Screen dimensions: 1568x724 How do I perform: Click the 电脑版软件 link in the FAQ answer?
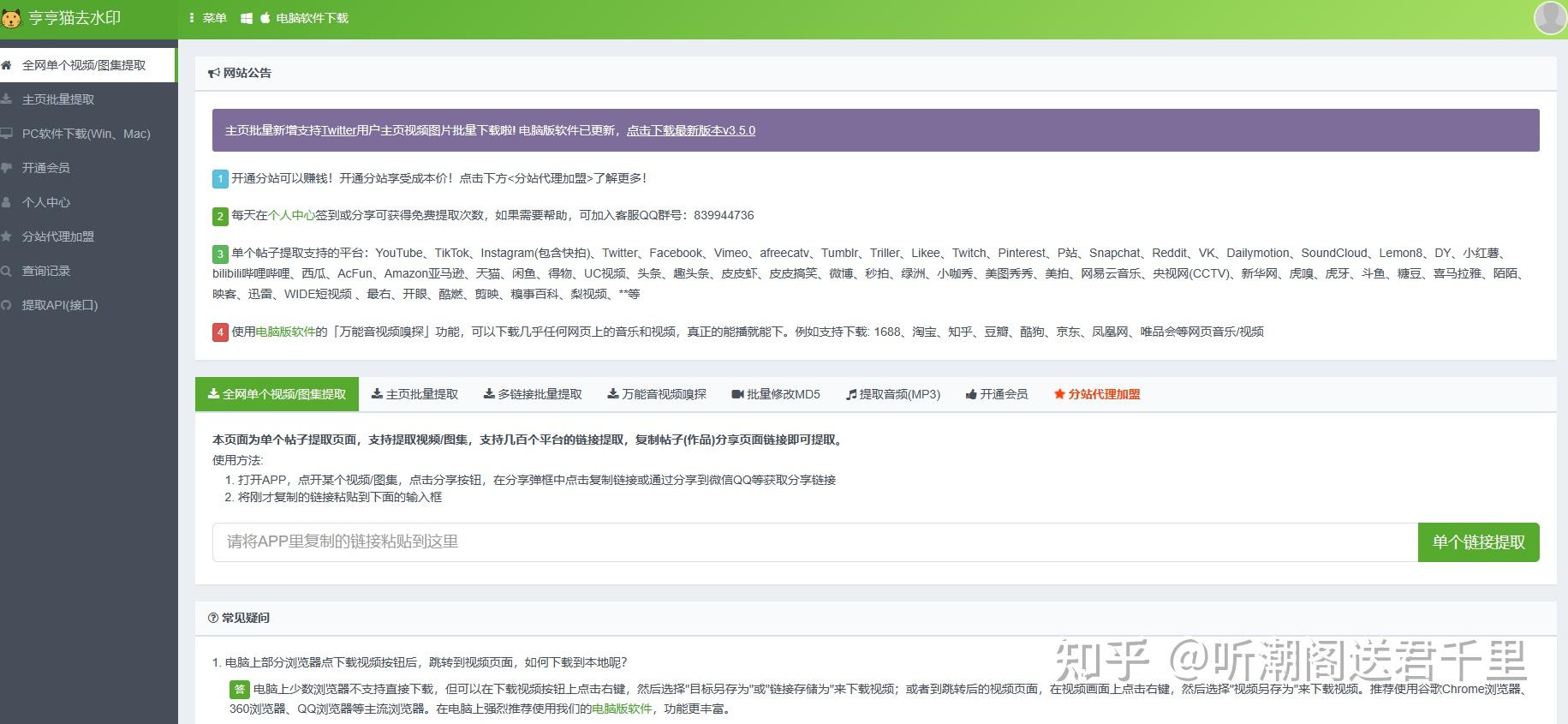tap(622, 709)
